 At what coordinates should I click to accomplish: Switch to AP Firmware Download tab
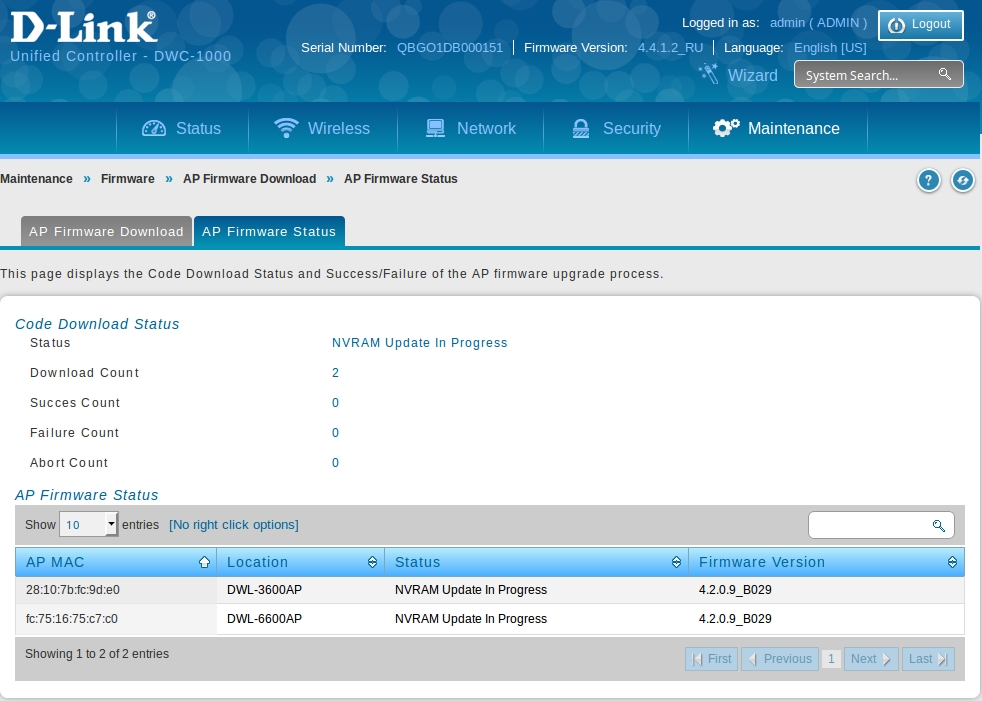tap(106, 232)
